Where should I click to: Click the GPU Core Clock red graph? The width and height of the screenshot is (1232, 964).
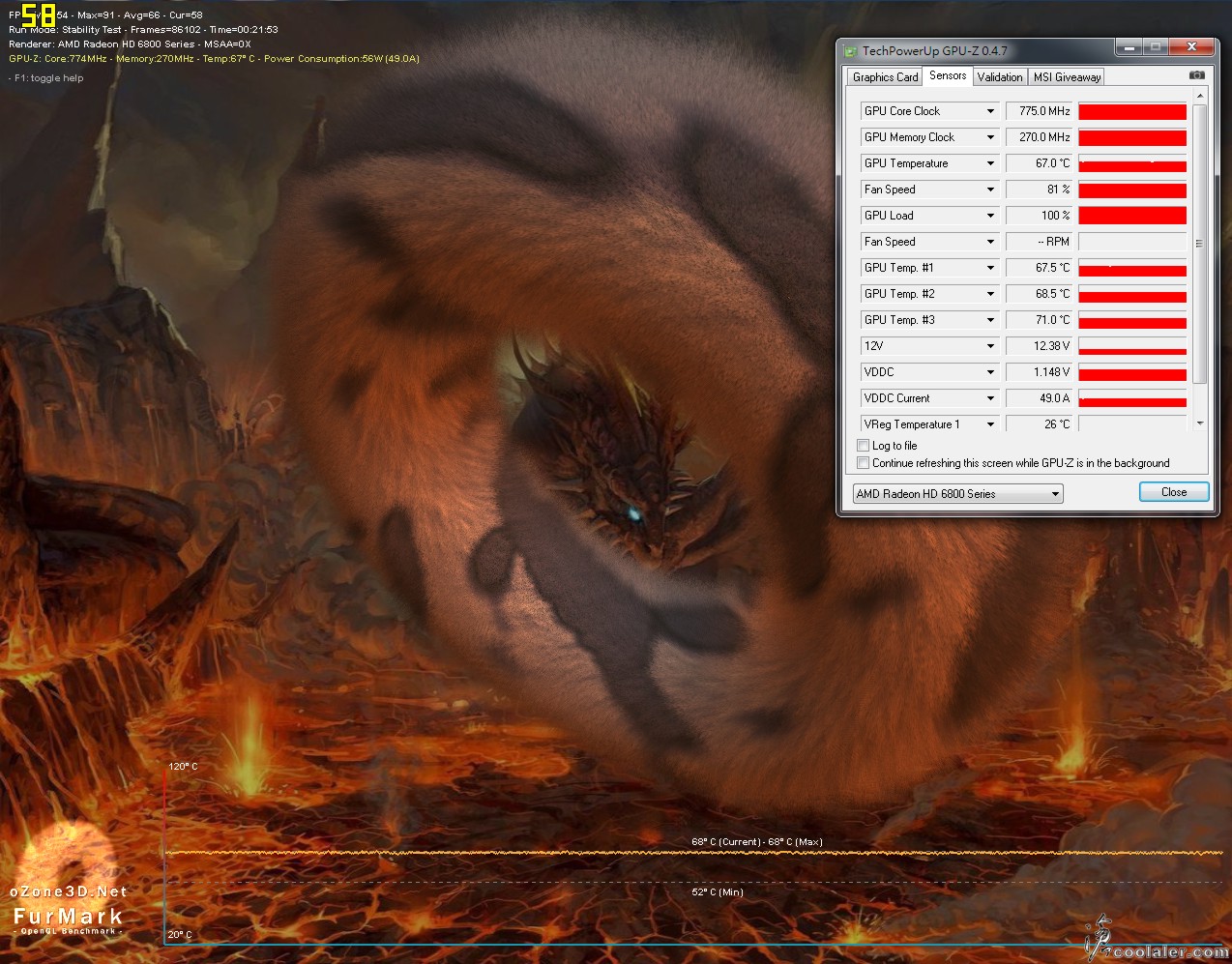point(1132,111)
